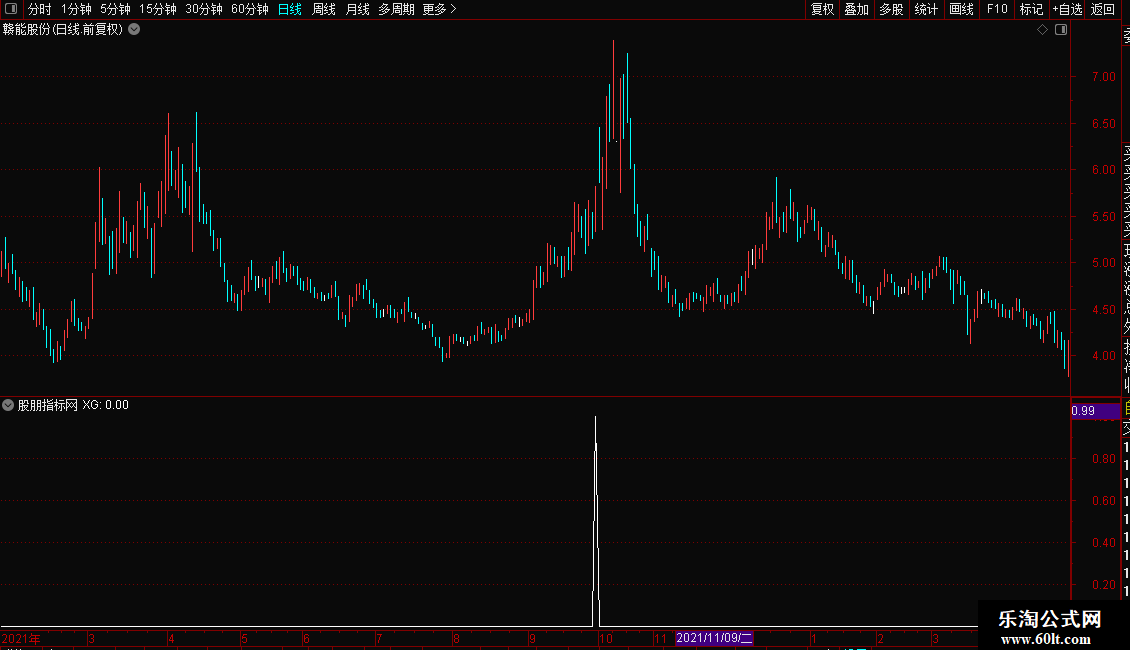
Task: Toggle the side panel icon in chart corner
Action: pyautogui.click(x=1061, y=30)
